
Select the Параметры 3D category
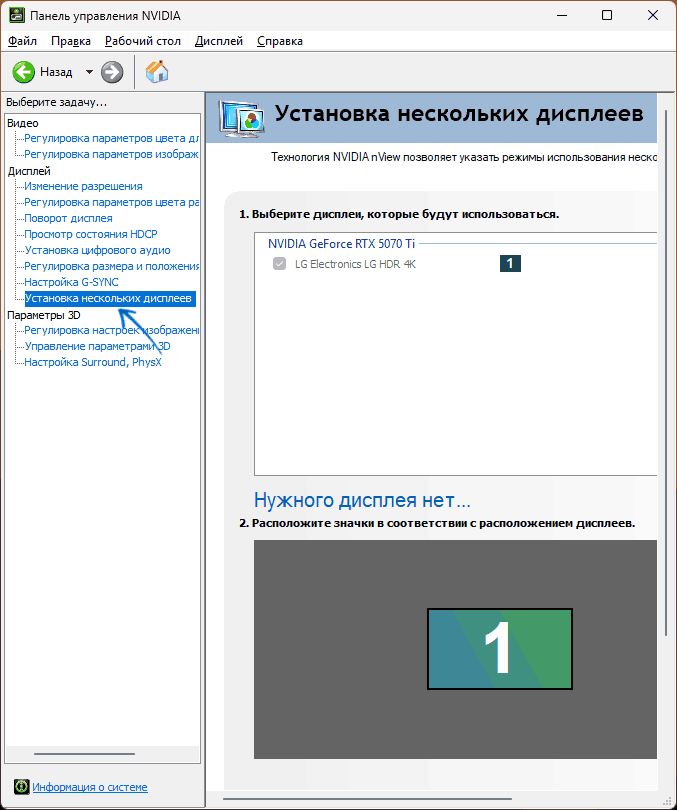click(x=44, y=315)
